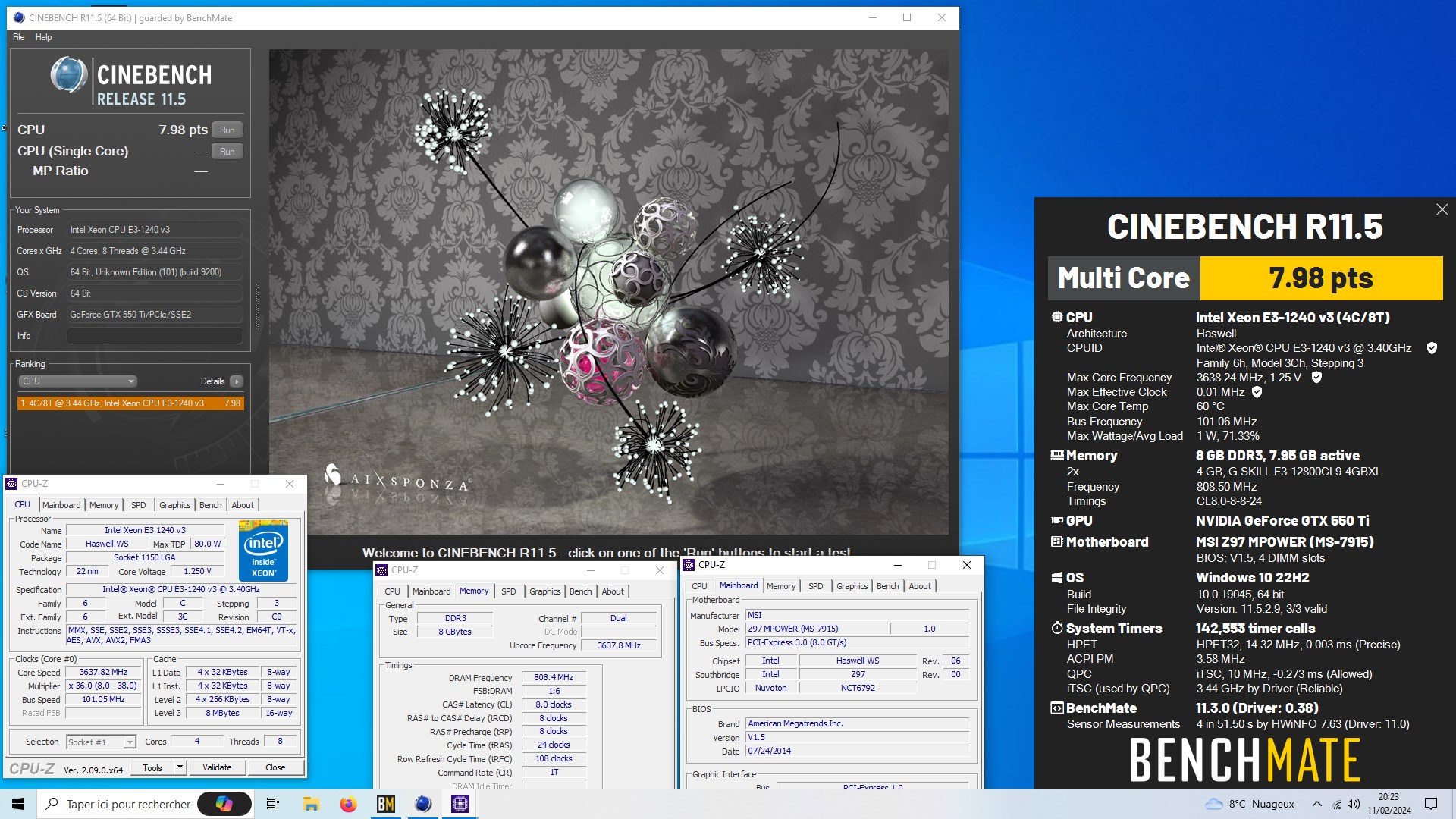Select the 4C/8T Xeon E3-1240 v3 ranking entry

(x=130, y=403)
